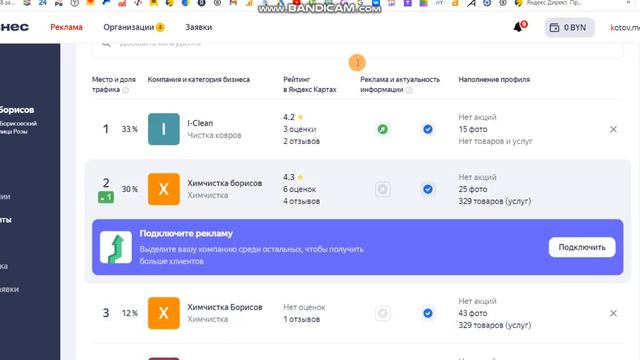The image size is (640, 360).
Task: Open the Организации tab
Action: 128,27
